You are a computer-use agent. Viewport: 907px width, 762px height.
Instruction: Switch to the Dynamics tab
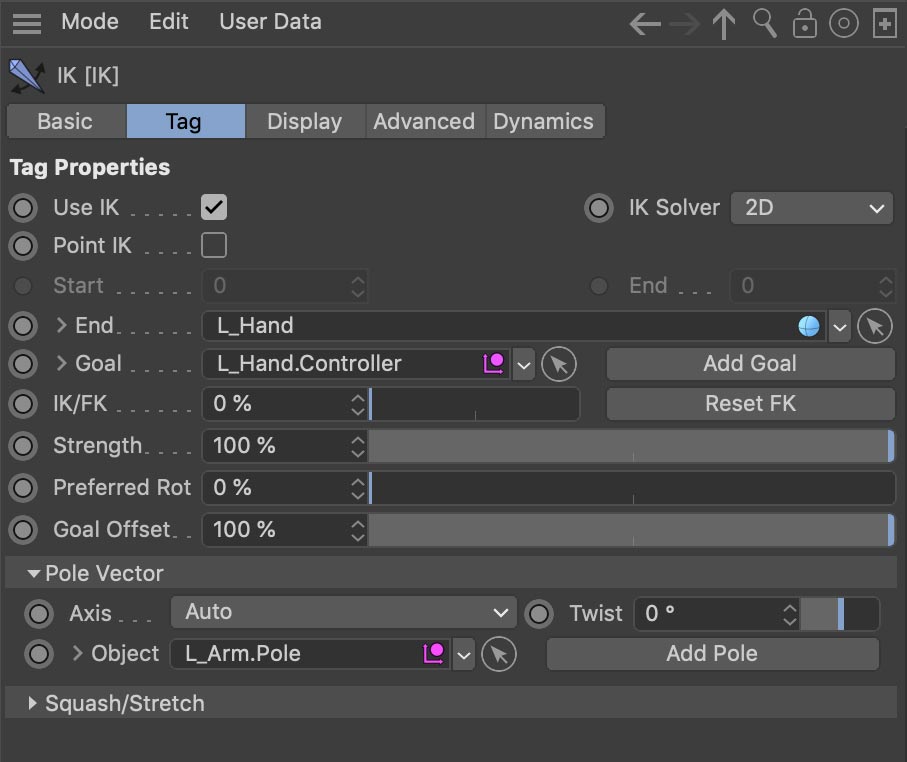[x=544, y=121]
